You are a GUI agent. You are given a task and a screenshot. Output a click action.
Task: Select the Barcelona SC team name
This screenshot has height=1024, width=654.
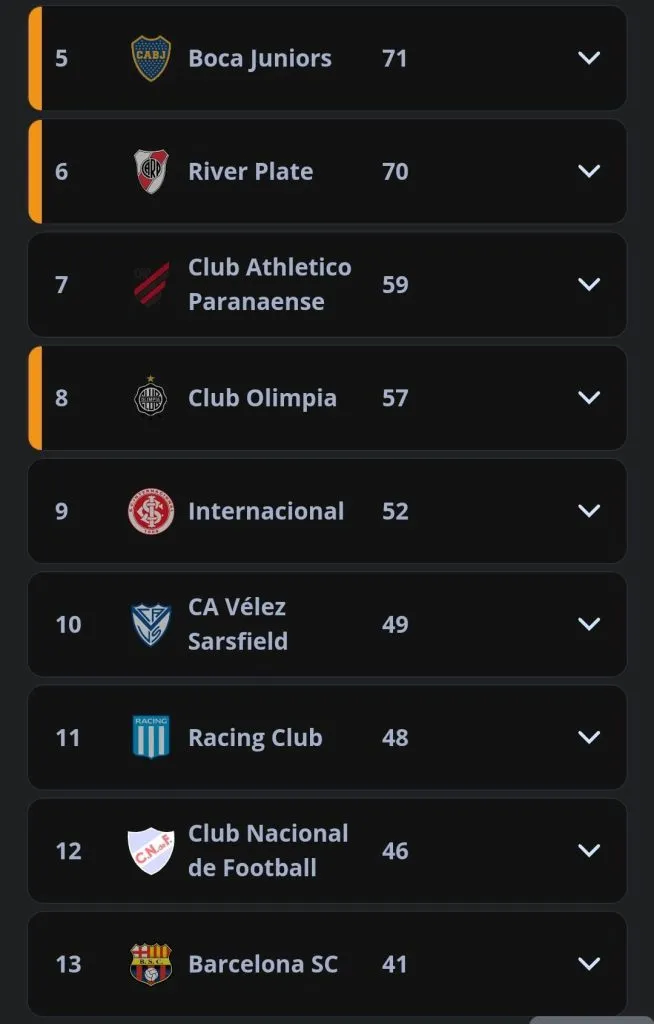263,964
